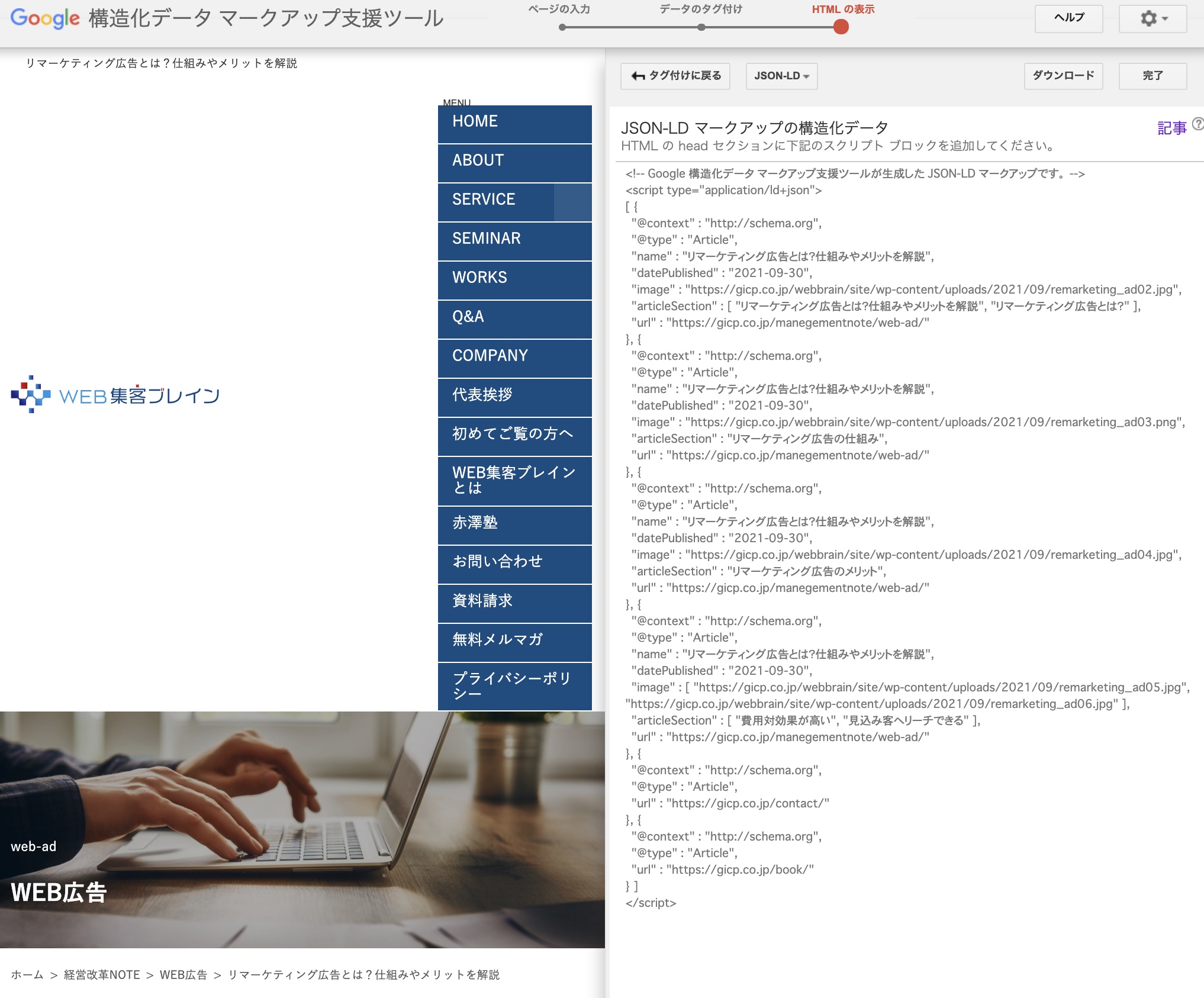The height and width of the screenshot is (998, 1204).
Task: Click the JSON-LD マークアップの構造化データ heading
Action: pyautogui.click(x=755, y=128)
